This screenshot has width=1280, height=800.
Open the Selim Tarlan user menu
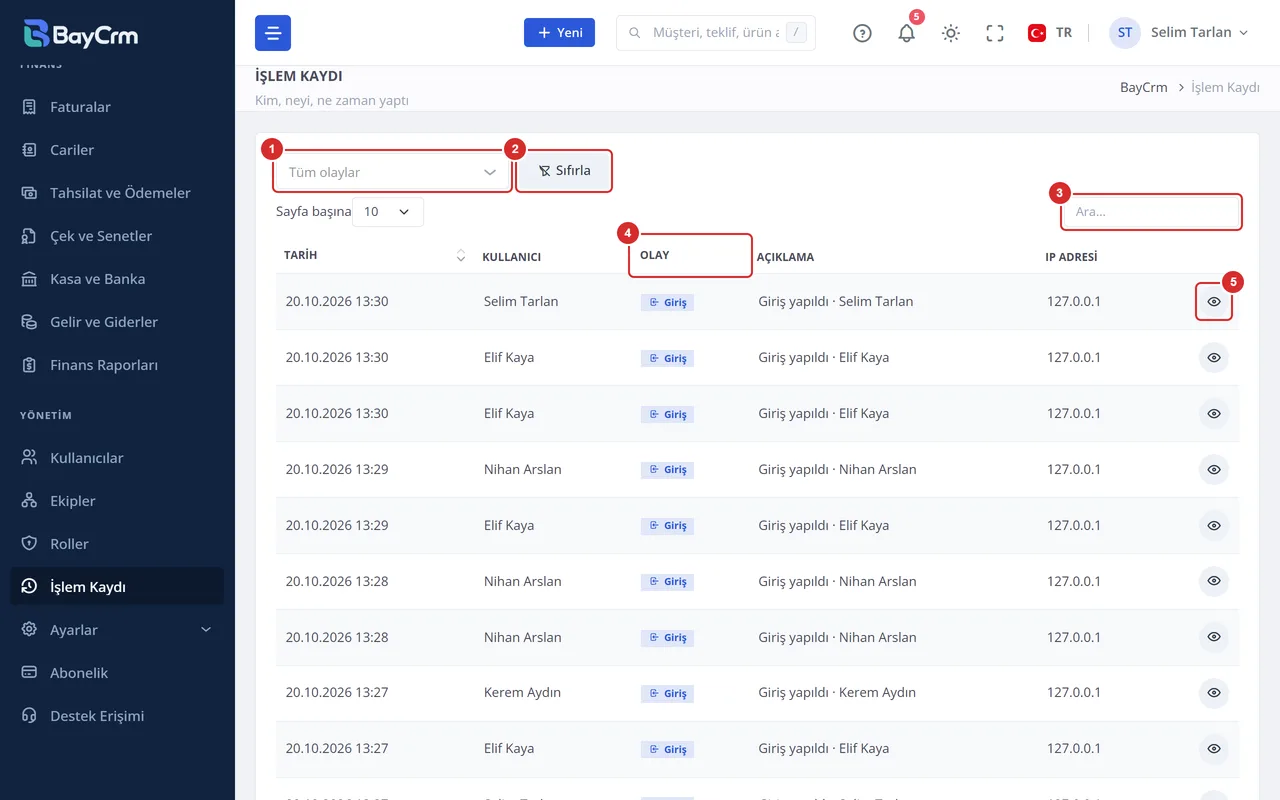[x=1179, y=33]
